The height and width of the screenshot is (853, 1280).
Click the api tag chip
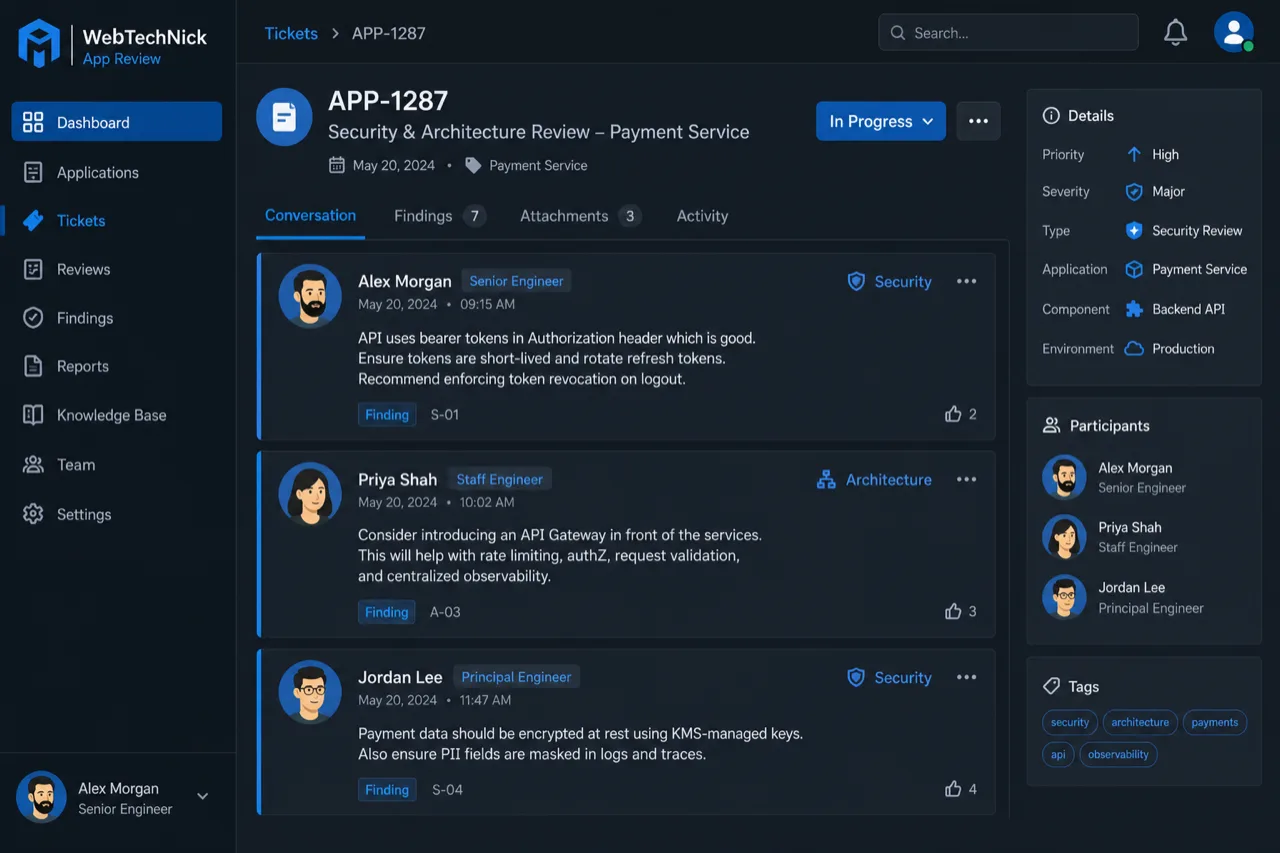point(1058,754)
